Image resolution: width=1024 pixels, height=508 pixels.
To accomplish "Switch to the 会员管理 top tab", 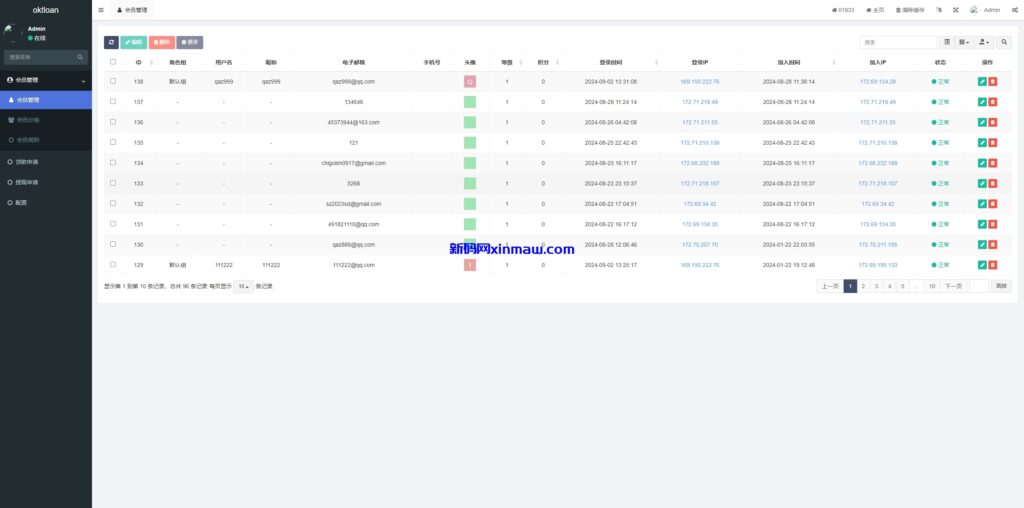I will coord(132,10).
